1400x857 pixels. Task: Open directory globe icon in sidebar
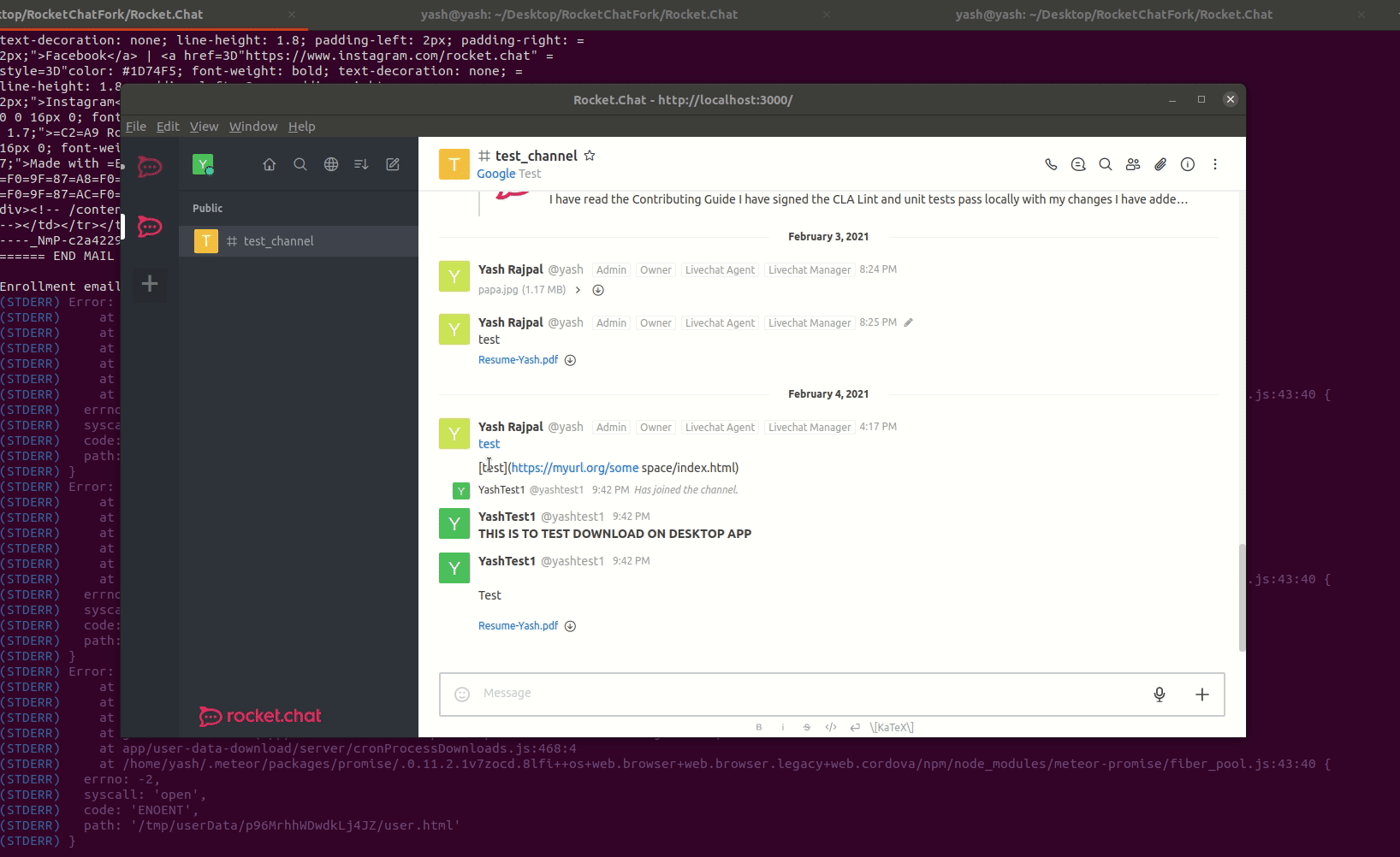point(331,164)
